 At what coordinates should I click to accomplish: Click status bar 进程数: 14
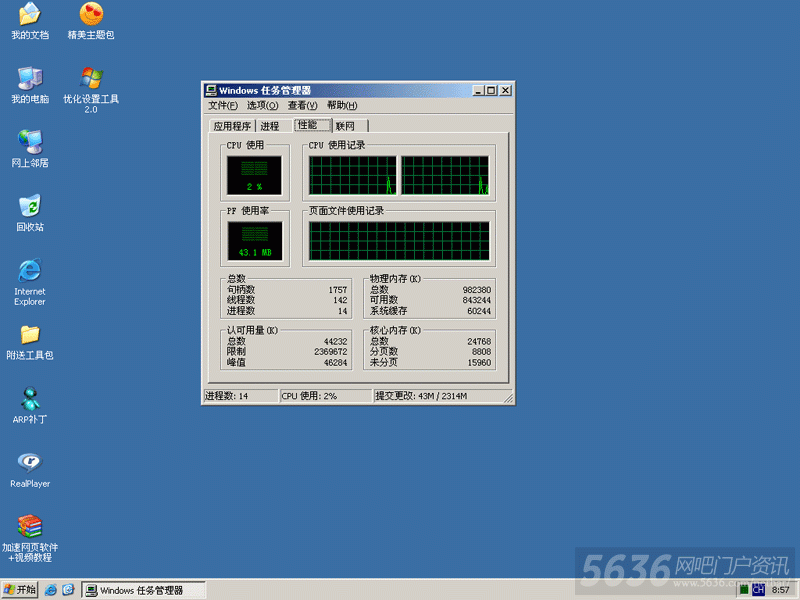241,396
